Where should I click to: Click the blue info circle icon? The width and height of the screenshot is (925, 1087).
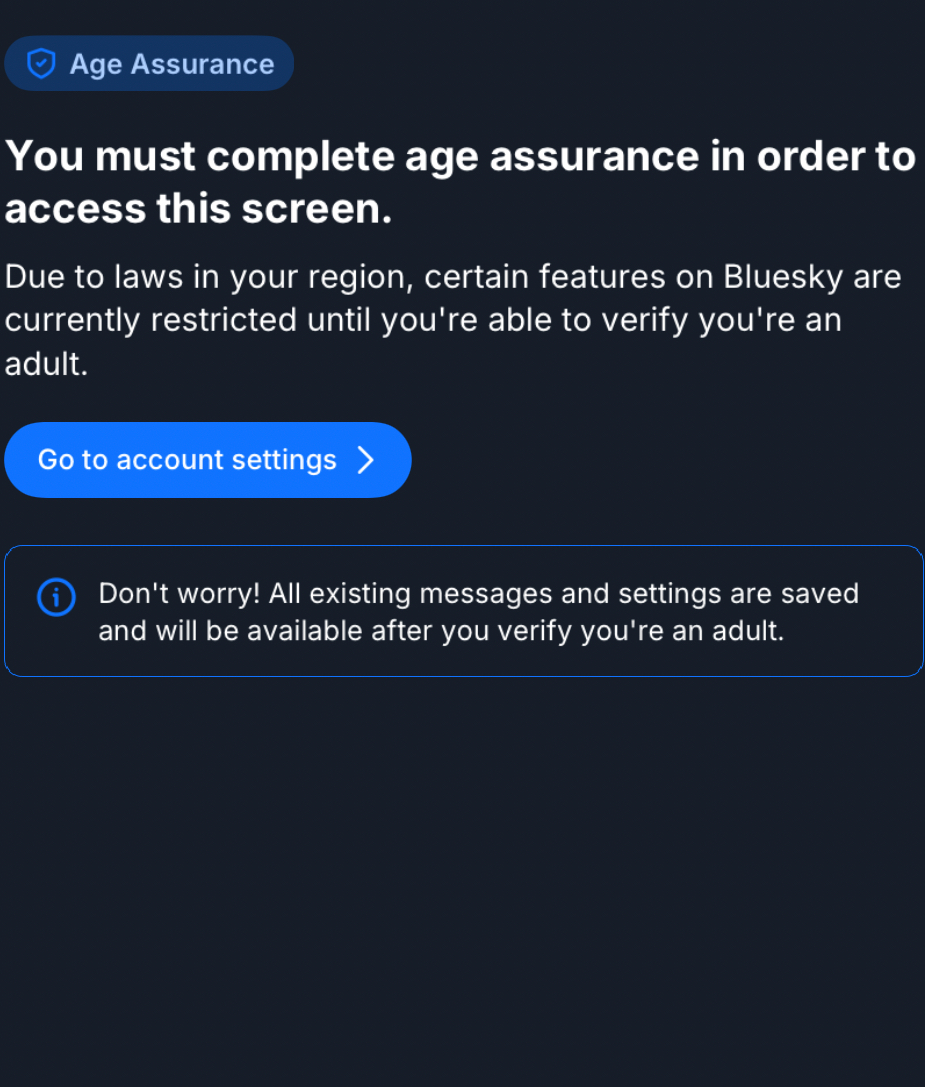coord(56,597)
